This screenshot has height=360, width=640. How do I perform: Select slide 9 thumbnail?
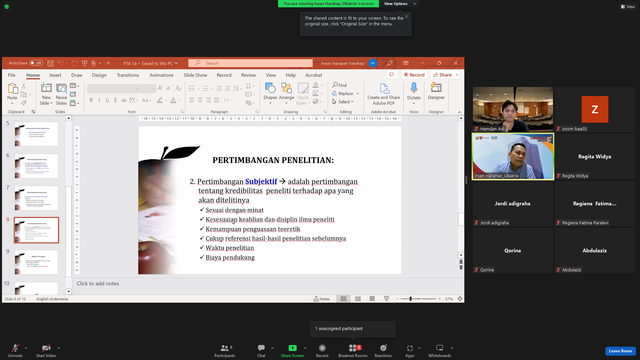pos(36,262)
